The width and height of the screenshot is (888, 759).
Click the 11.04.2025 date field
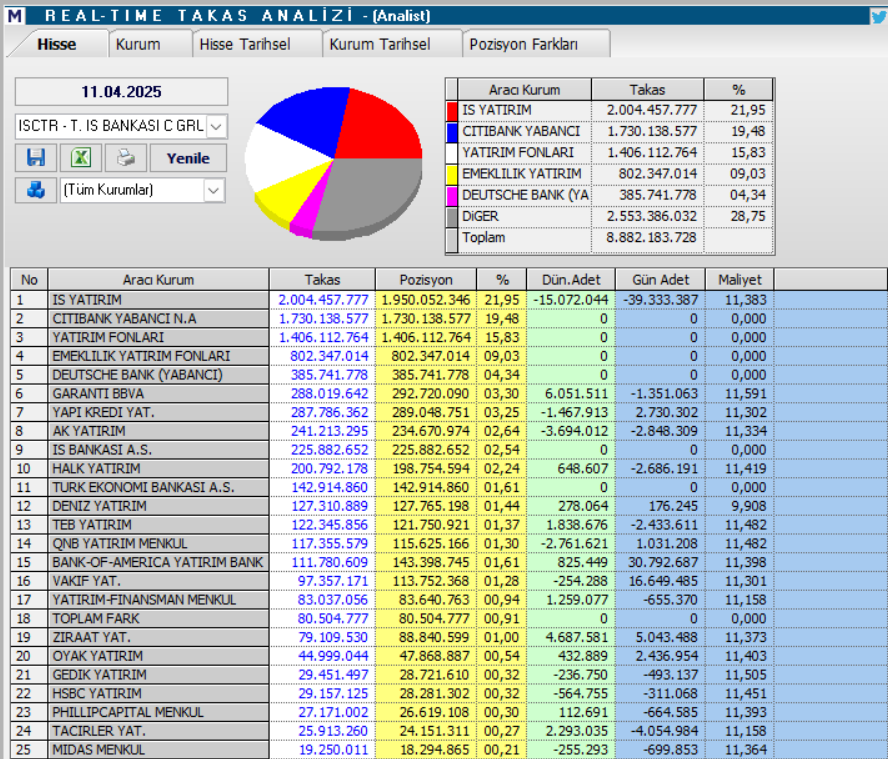[x=121, y=92]
